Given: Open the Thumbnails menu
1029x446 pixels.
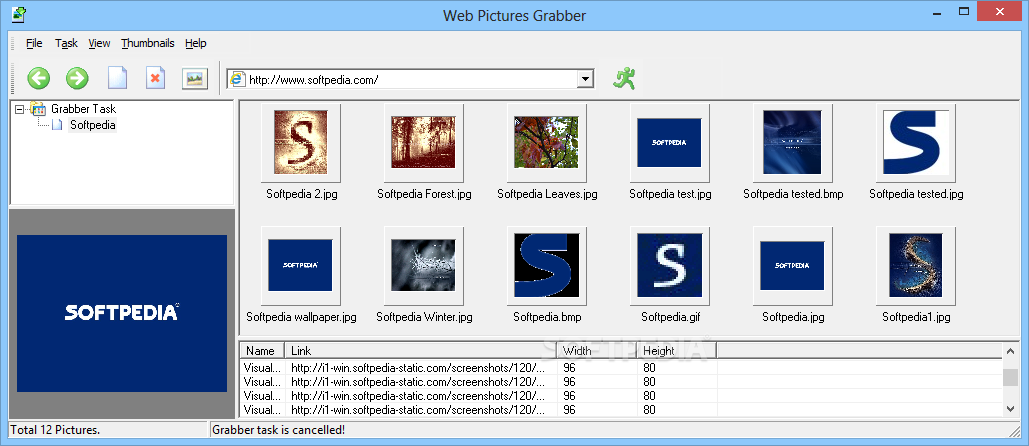Looking at the screenshot, I should click(148, 43).
